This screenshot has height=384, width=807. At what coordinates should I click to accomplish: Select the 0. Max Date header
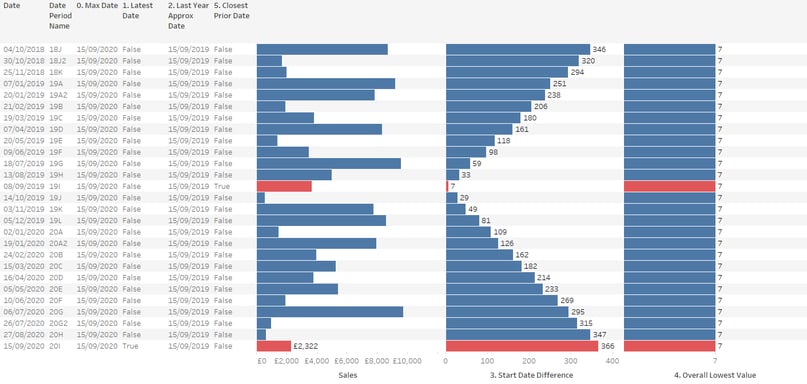pos(98,6)
